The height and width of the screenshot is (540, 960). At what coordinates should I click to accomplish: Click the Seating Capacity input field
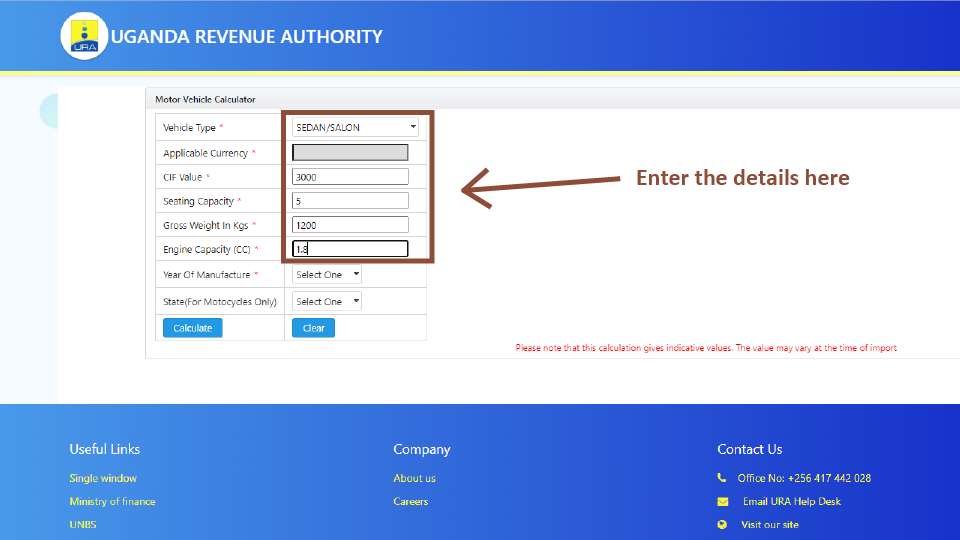(x=350, y=201)
